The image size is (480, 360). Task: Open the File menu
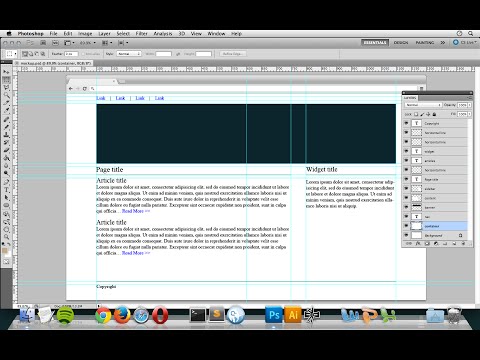[53, 33]
